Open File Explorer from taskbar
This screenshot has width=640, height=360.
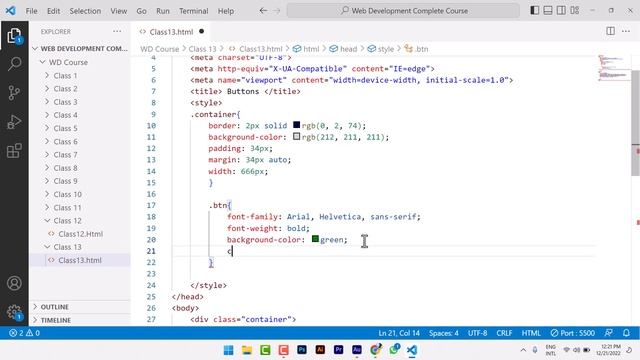tap(247, 350)
